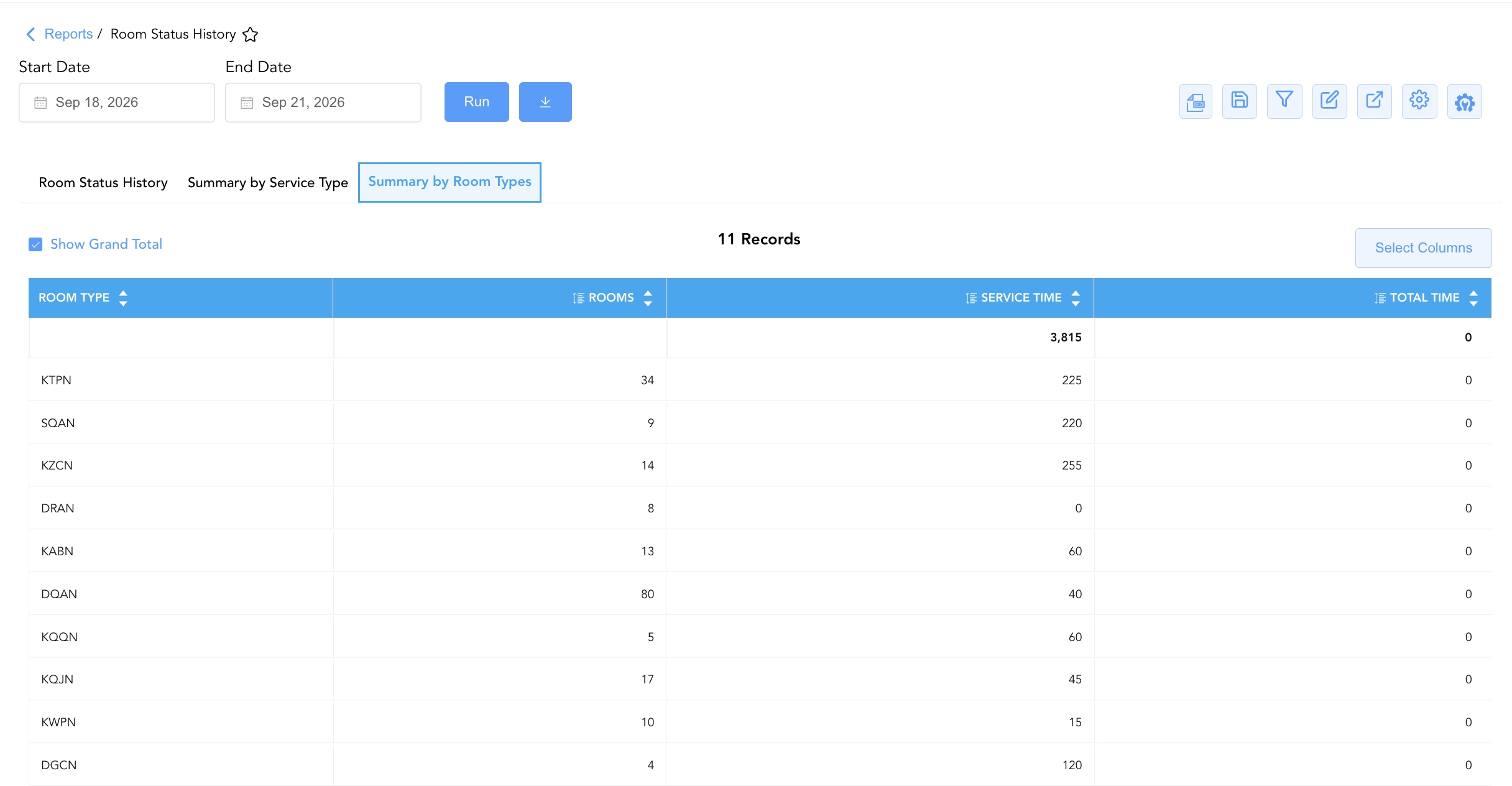Go back to Reports link
This screenshot has width=1512, height=786.
point(68,34)
